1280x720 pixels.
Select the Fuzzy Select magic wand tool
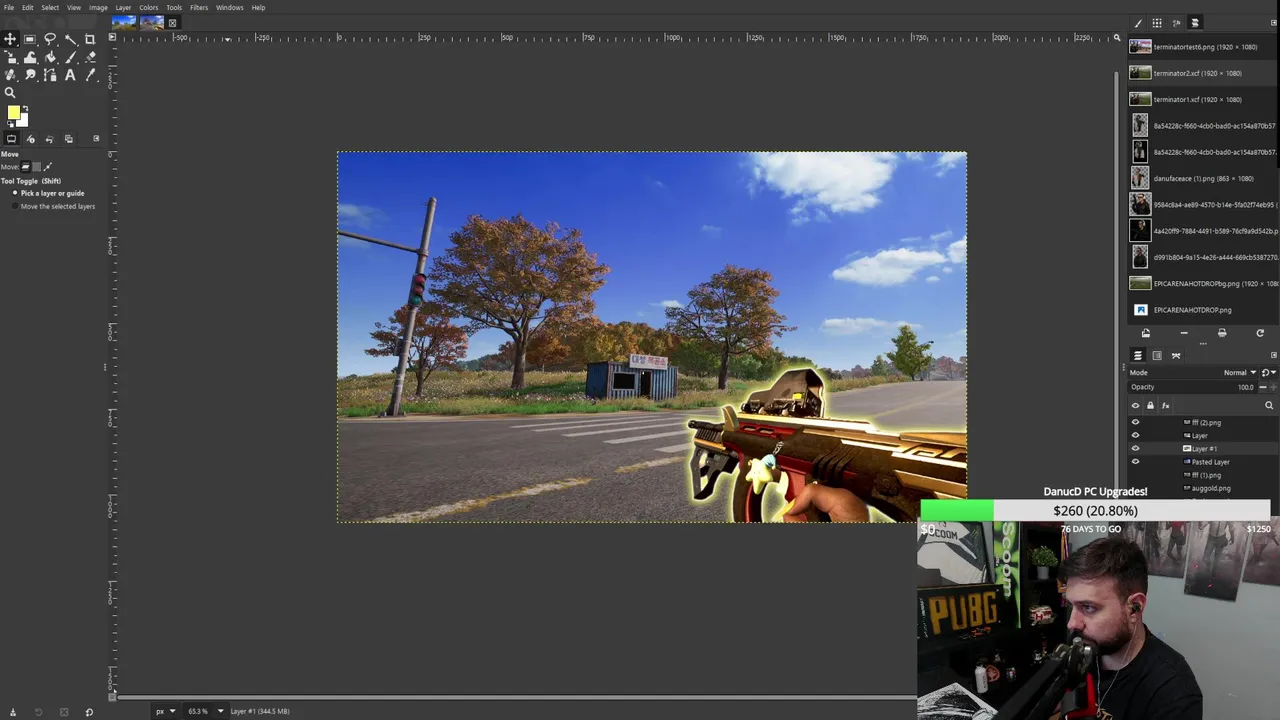(70, 39)
